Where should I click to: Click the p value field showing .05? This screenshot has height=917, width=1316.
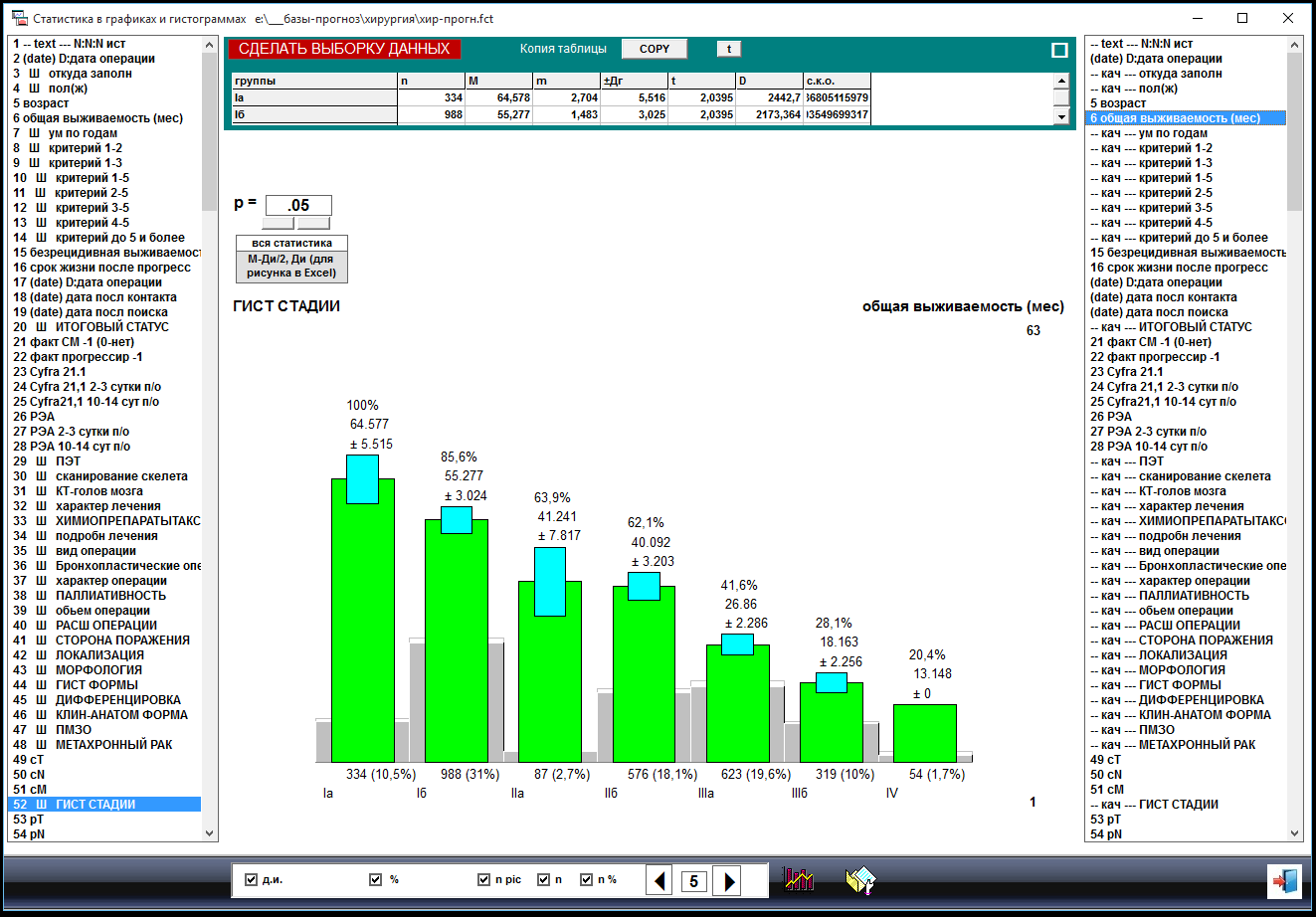[x=298, y=205]
